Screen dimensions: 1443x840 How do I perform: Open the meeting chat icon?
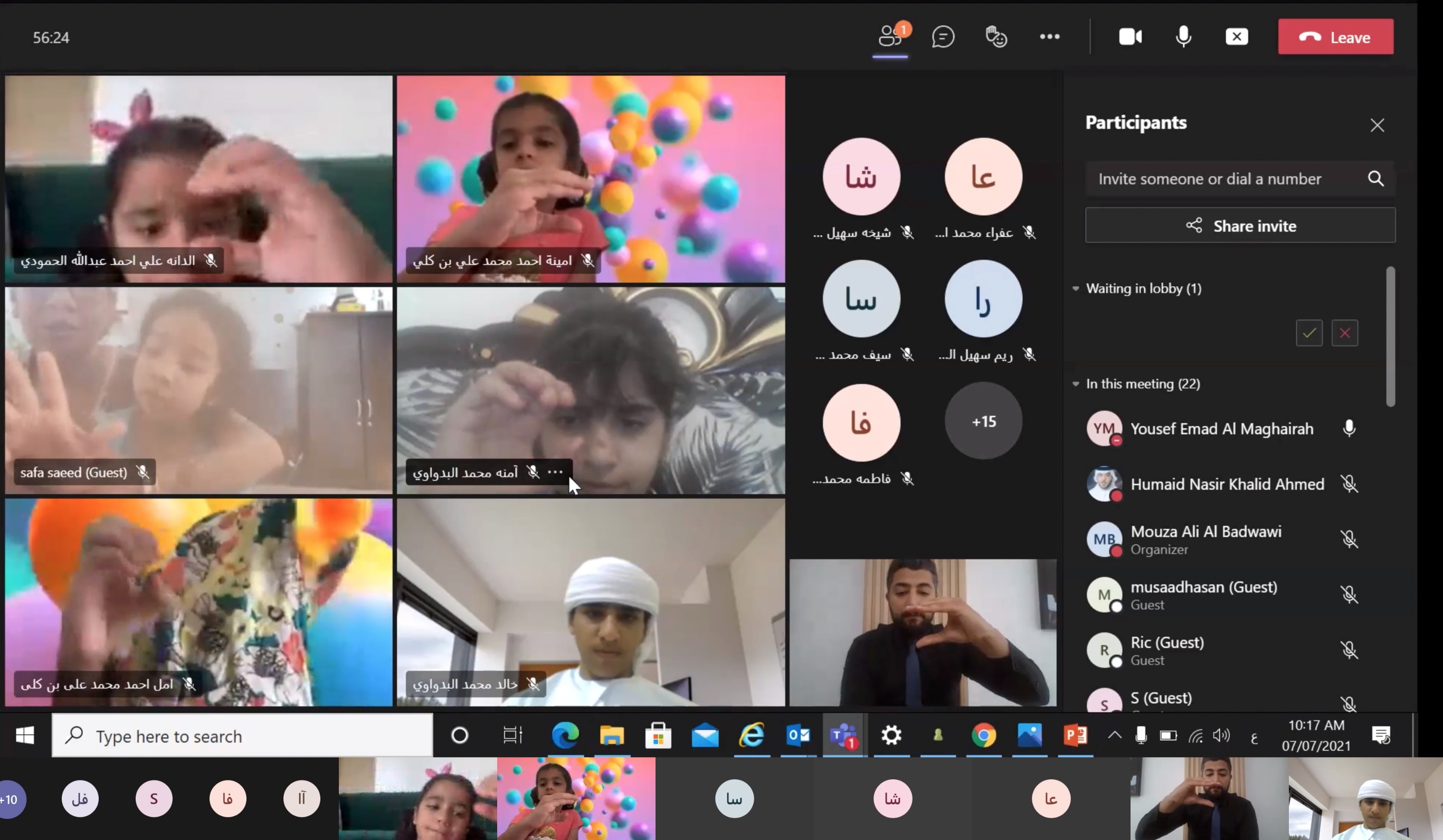coord(943,36)
